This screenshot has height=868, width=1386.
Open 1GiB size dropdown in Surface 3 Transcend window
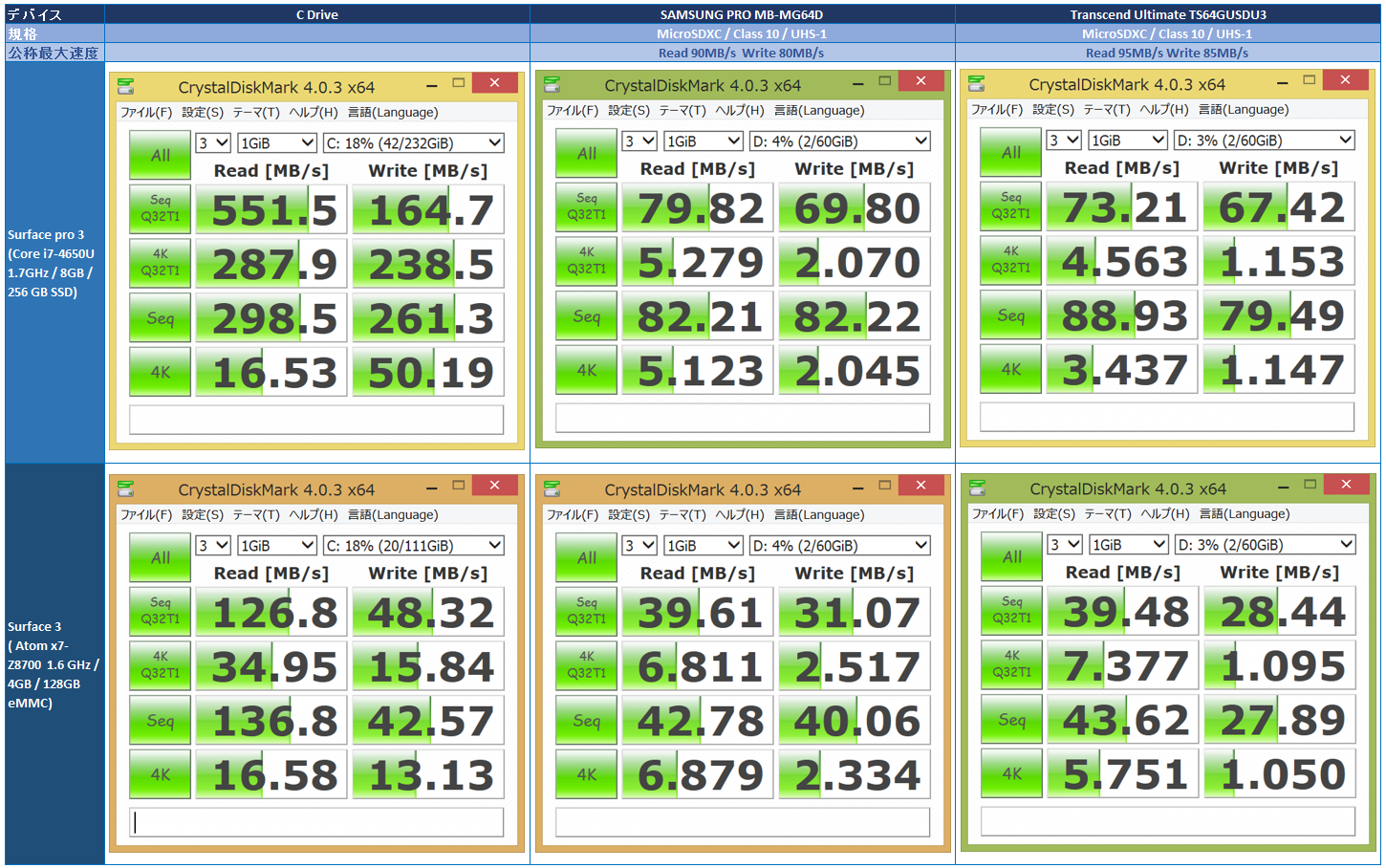tap(1129, 545)
